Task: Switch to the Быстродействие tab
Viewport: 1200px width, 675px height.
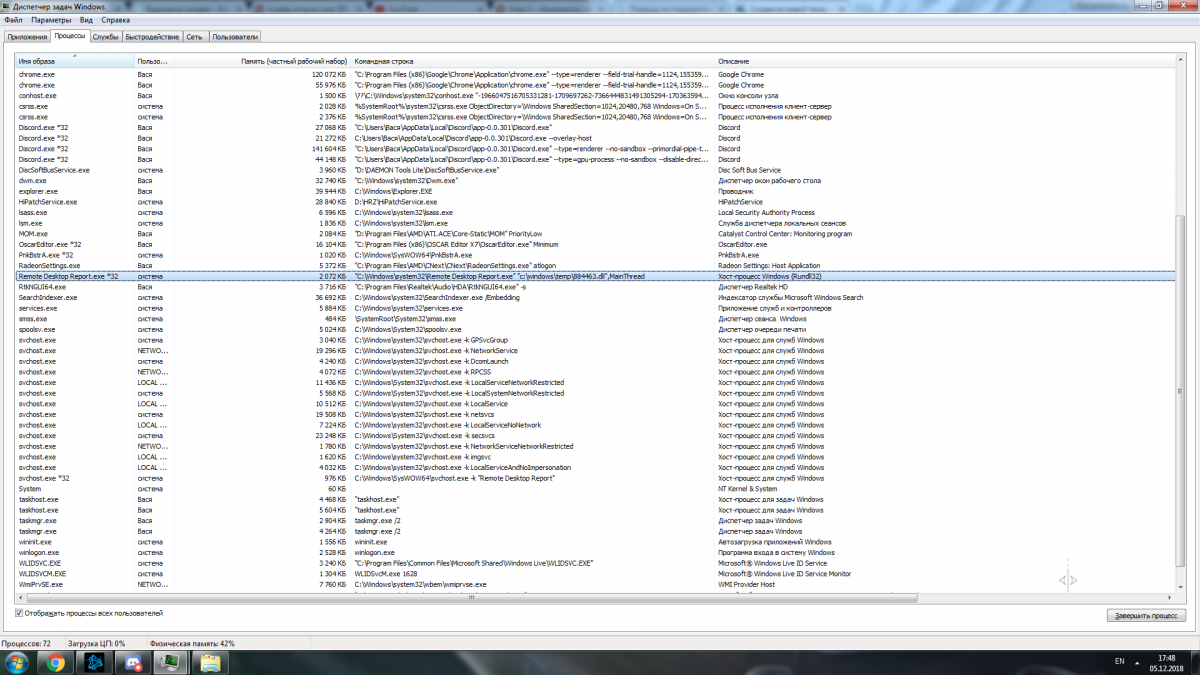Action: (152, 37)
